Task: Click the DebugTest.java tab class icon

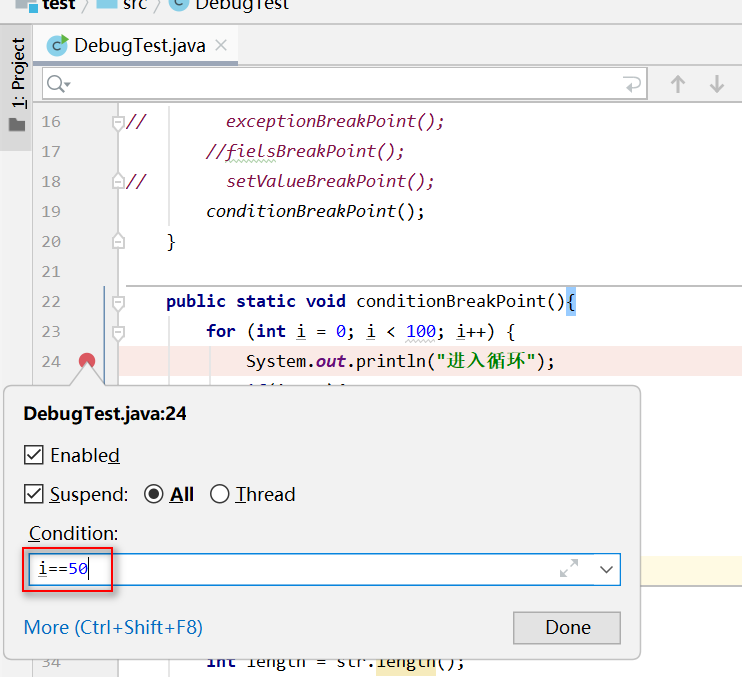Action: pyautogui.click(x=58, y=45)
